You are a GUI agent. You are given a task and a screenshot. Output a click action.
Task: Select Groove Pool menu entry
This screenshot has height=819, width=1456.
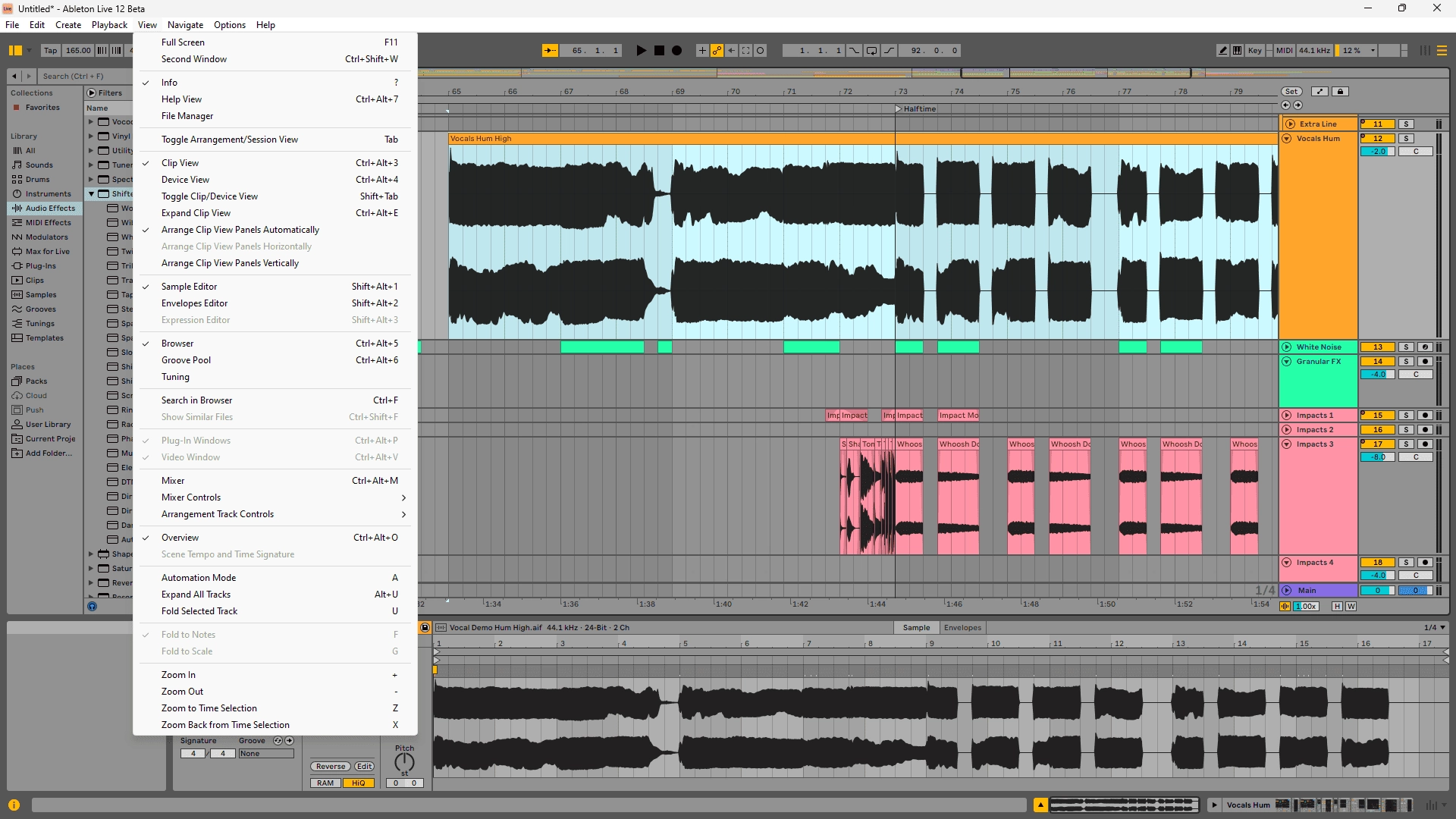[x=274, y=360]
